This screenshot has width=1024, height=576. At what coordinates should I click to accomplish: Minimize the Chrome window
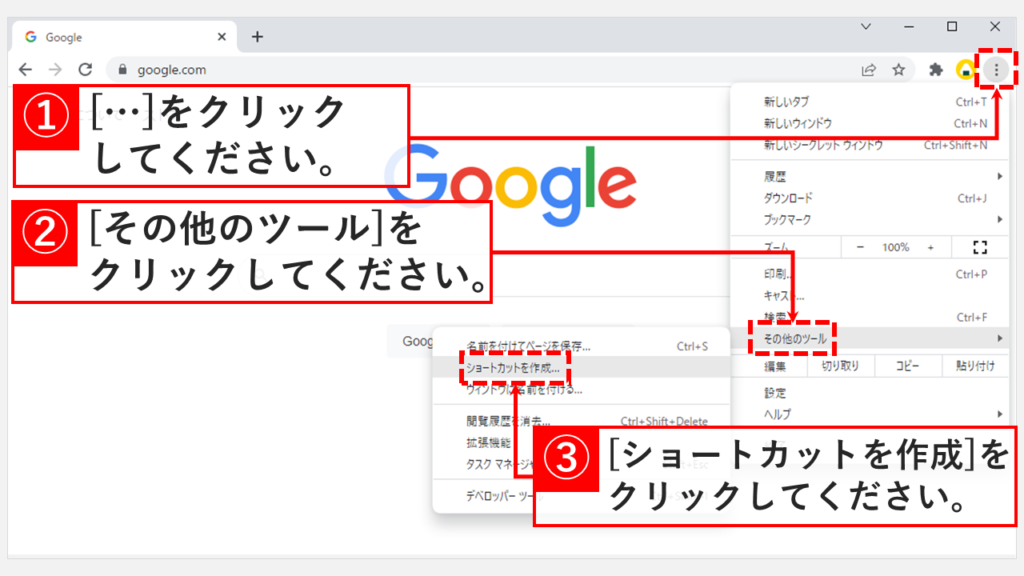(x=908, y=27)
